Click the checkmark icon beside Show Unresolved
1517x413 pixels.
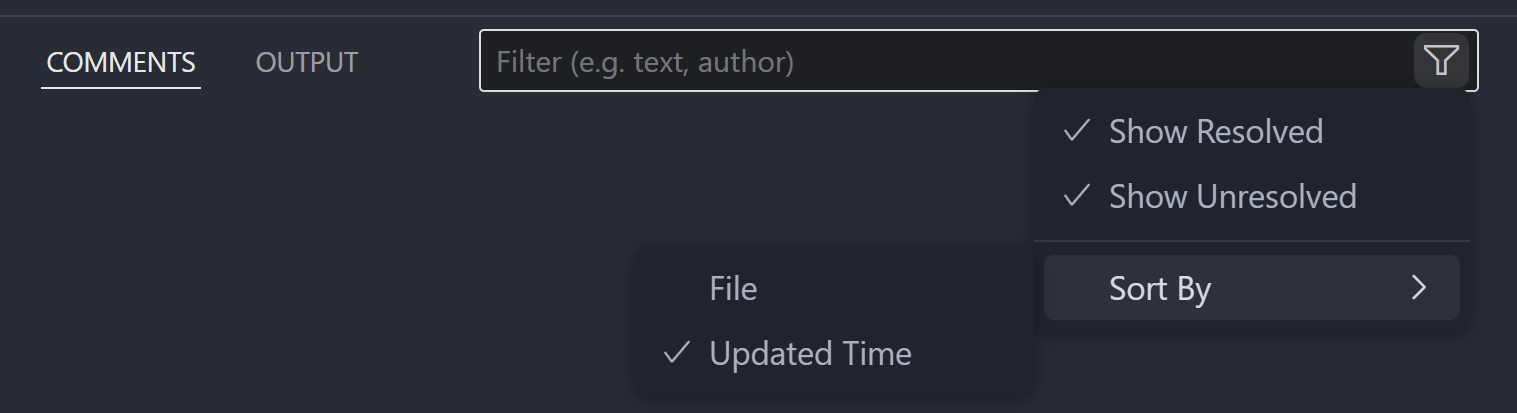[1076, 196]
